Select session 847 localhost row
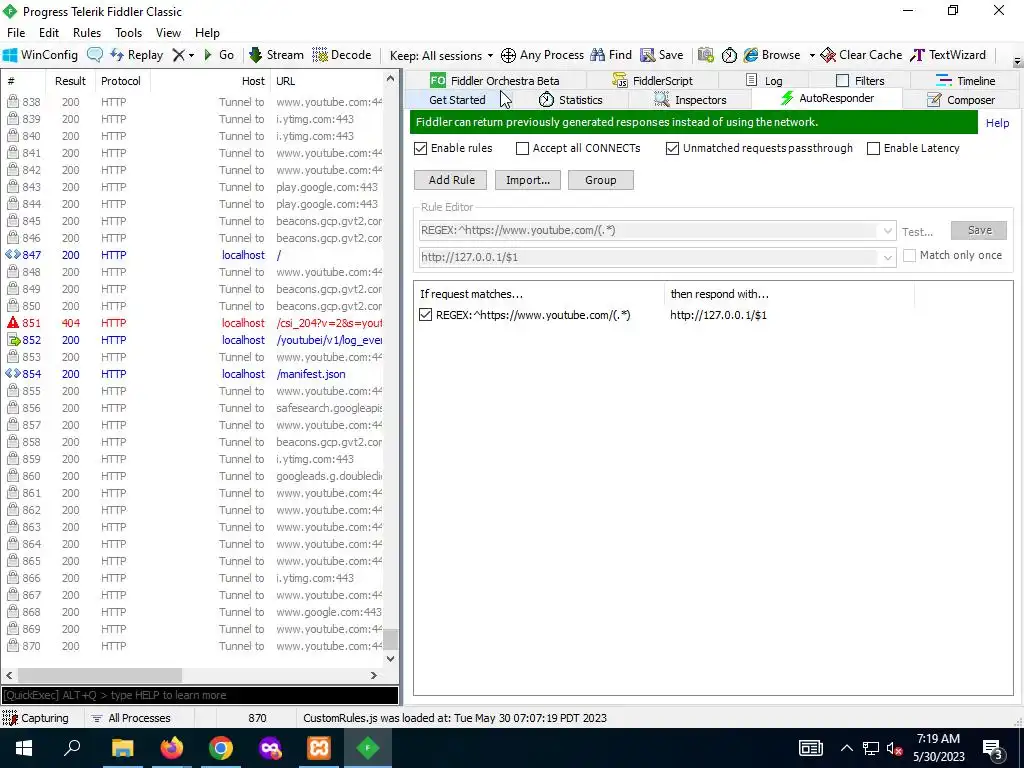The image size is (1024, 768). (x=195, y=255)
